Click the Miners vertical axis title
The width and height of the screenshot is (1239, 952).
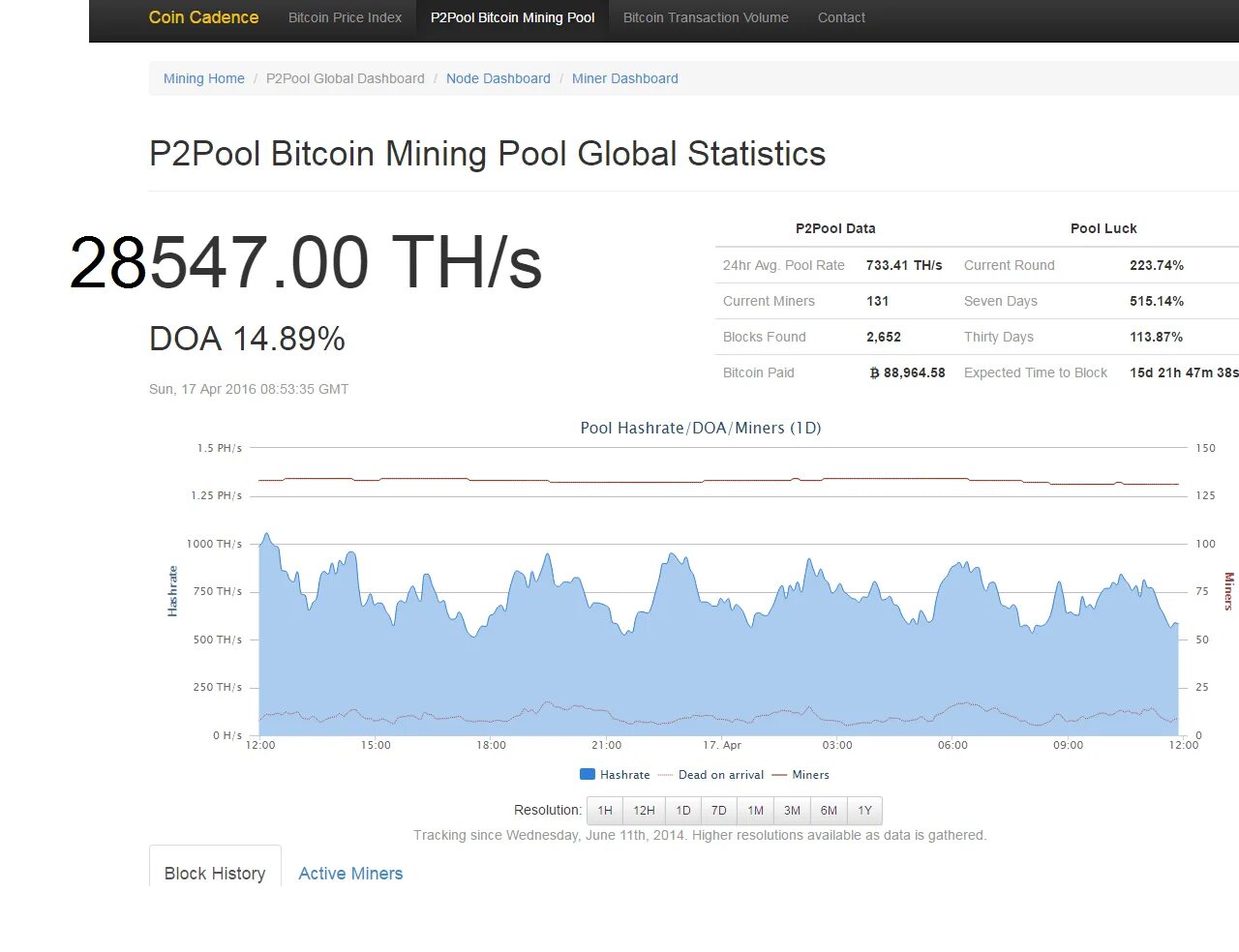point(1229,591)
